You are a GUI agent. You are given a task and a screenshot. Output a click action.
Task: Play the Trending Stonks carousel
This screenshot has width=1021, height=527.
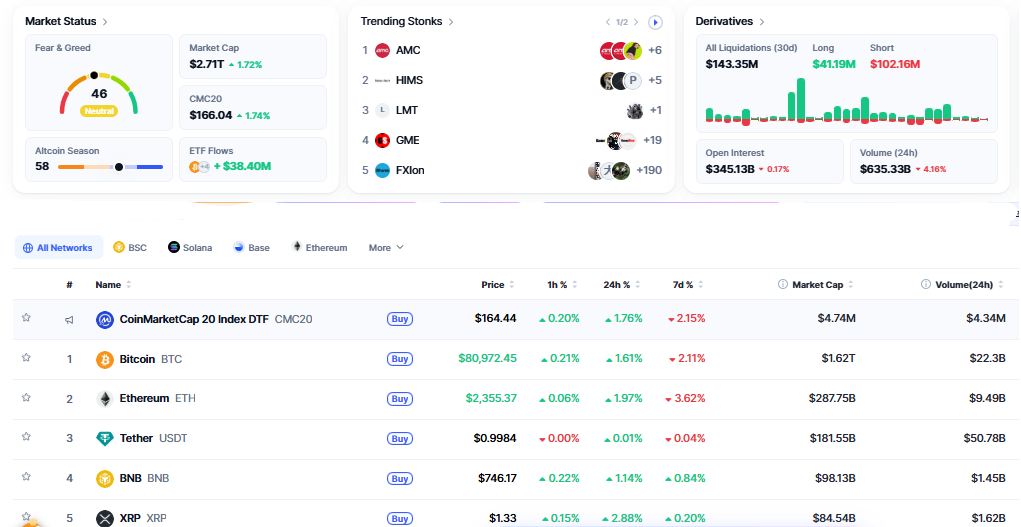point(655,22)
